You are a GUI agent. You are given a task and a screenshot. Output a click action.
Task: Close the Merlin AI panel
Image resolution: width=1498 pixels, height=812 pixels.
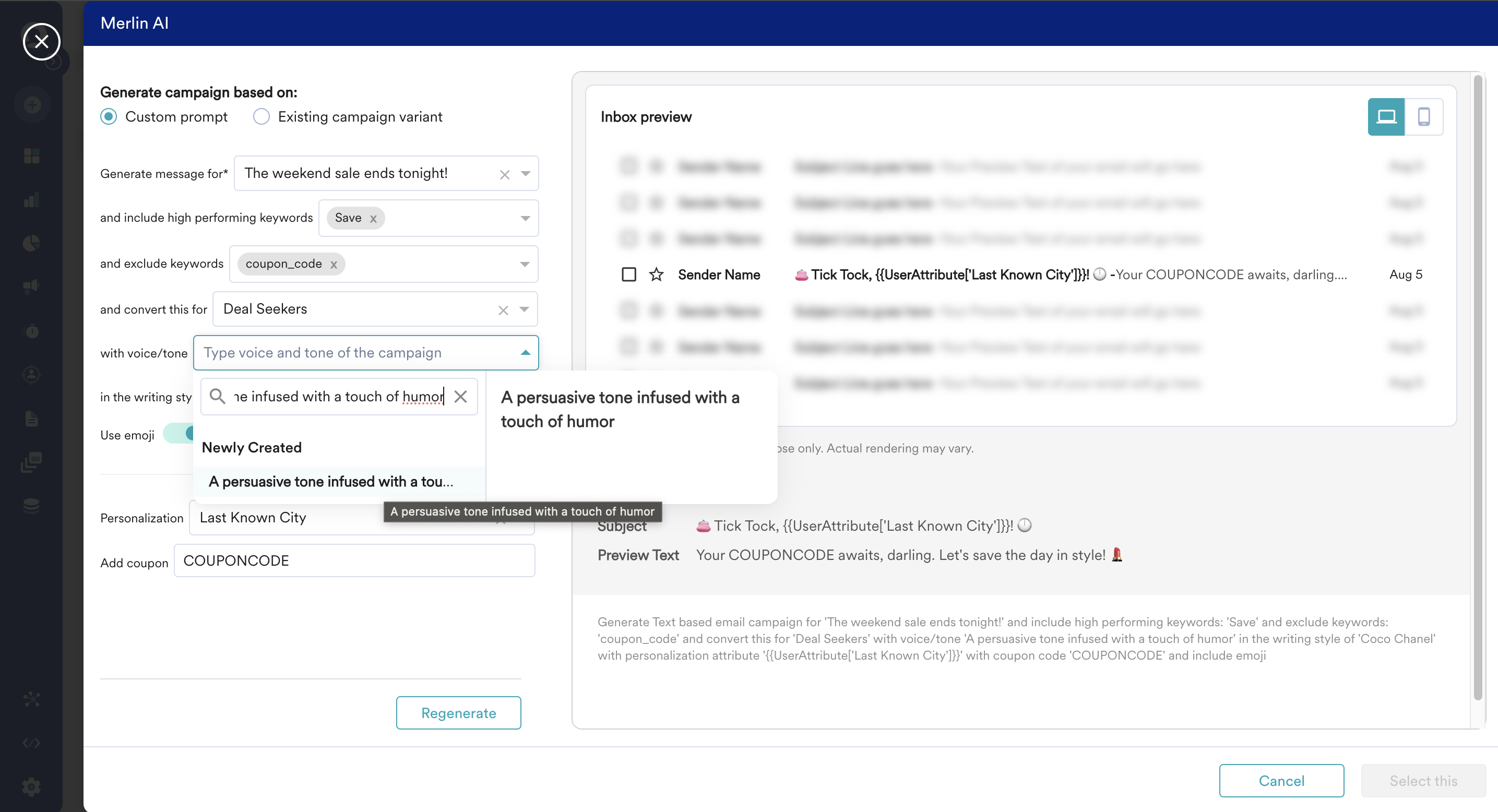click(x=41, y=41)
